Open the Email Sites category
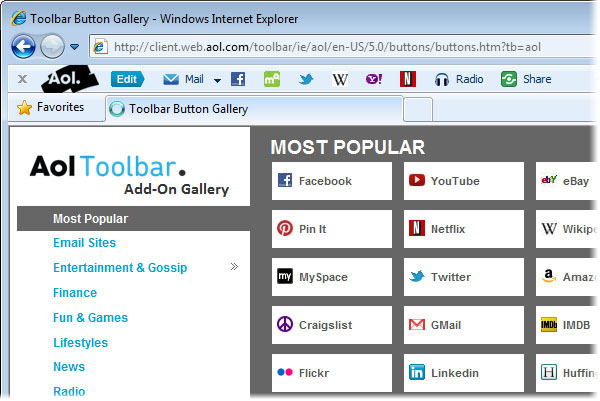600x401 pixels. point(84,243)
